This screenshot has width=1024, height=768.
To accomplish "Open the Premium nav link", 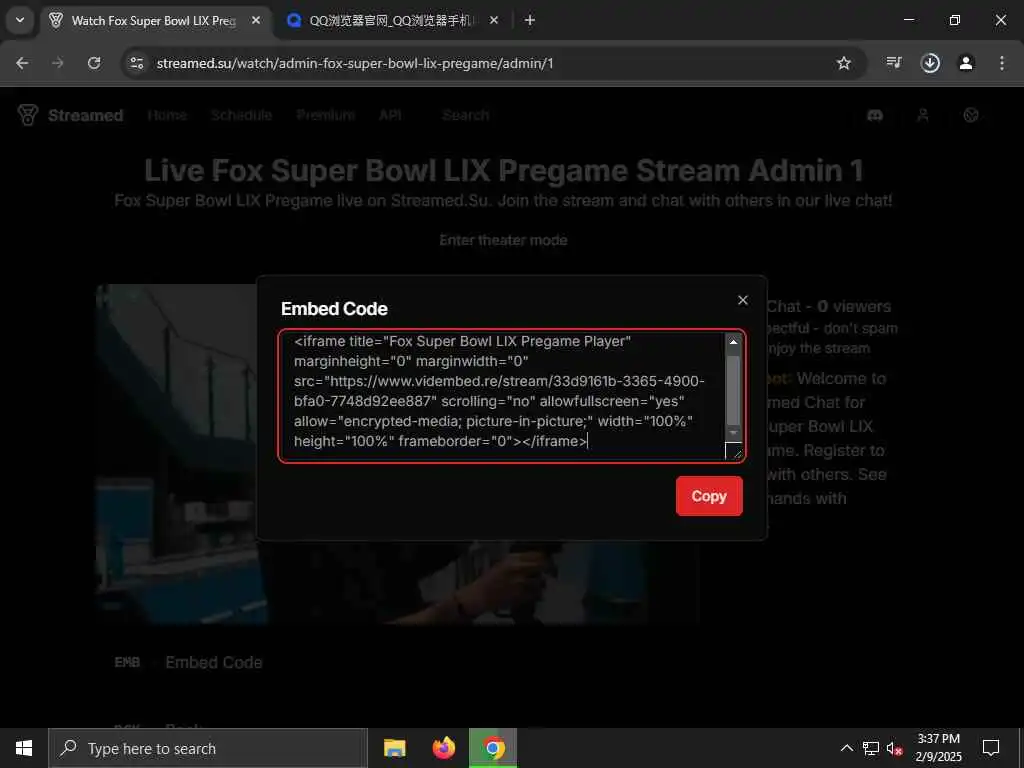I will 325,115.
